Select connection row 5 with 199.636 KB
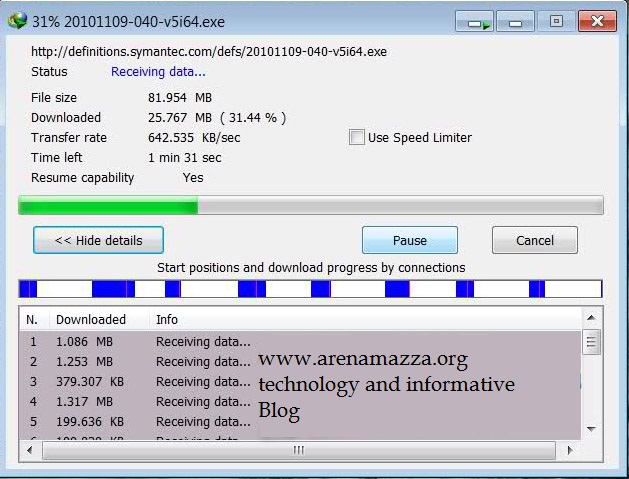Screen dimensions: 629x479 pyautogui.click(x=300, y=422)
